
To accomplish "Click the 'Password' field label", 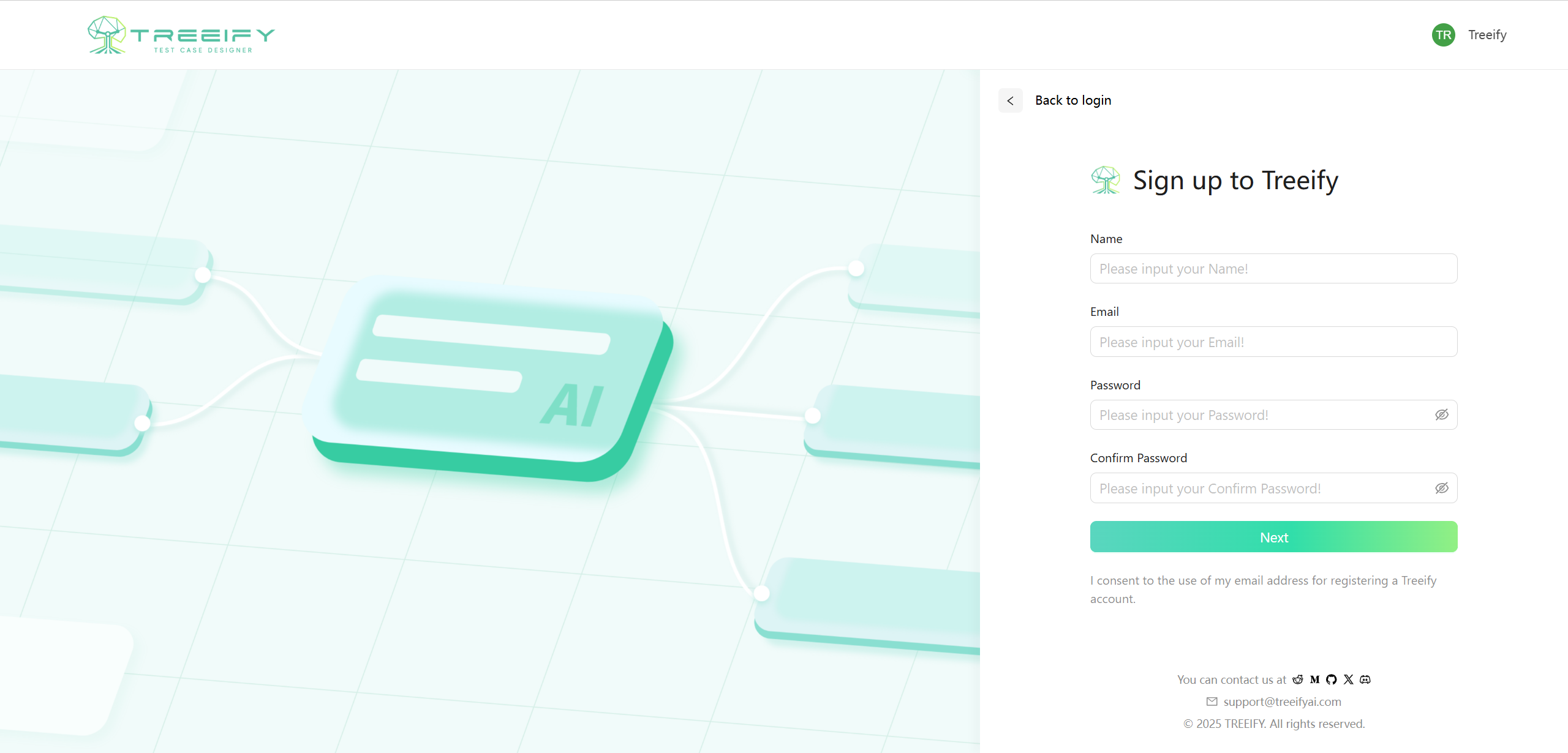I will (1115, 385).
